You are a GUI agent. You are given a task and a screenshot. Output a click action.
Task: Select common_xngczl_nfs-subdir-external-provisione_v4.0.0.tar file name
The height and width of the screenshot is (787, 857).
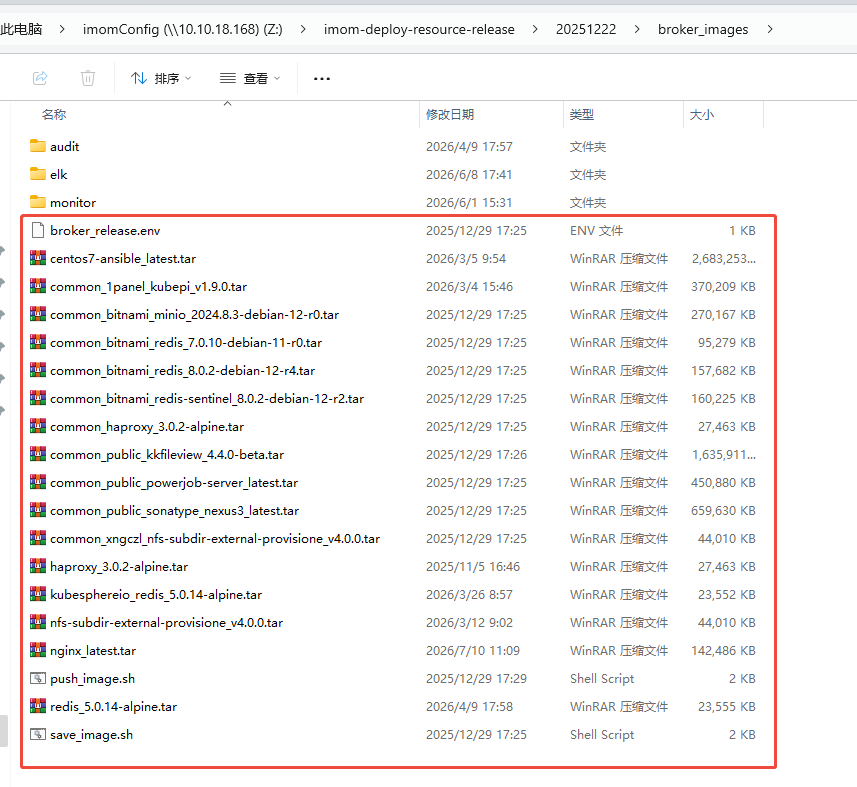215,538
